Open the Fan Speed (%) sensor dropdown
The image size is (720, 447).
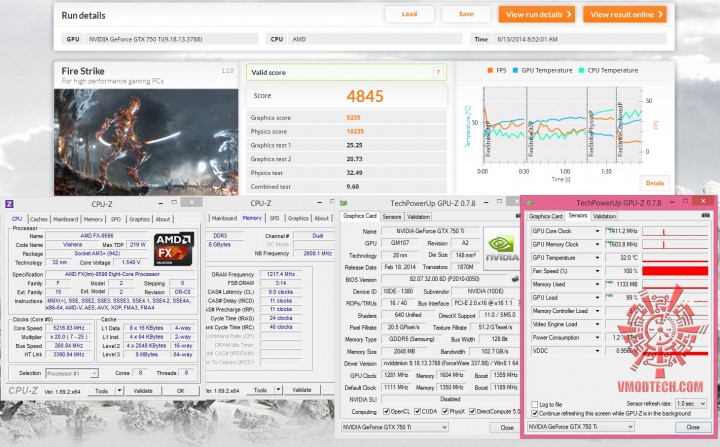[597, 271]
